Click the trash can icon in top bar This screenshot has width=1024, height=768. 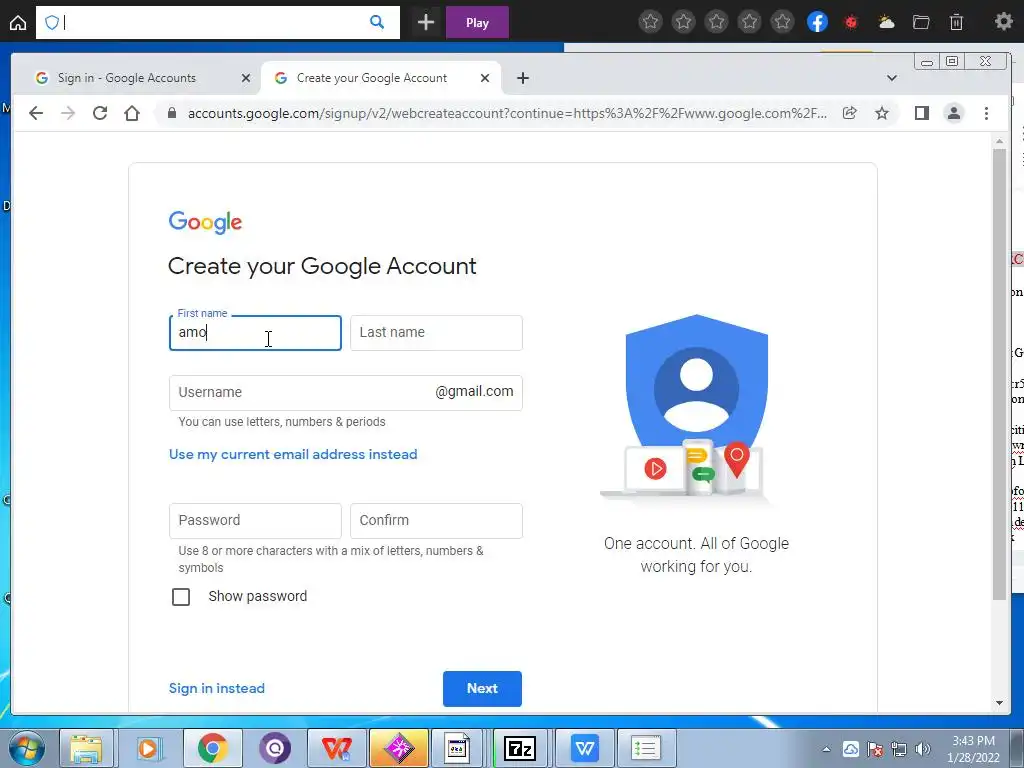(956, 22)
